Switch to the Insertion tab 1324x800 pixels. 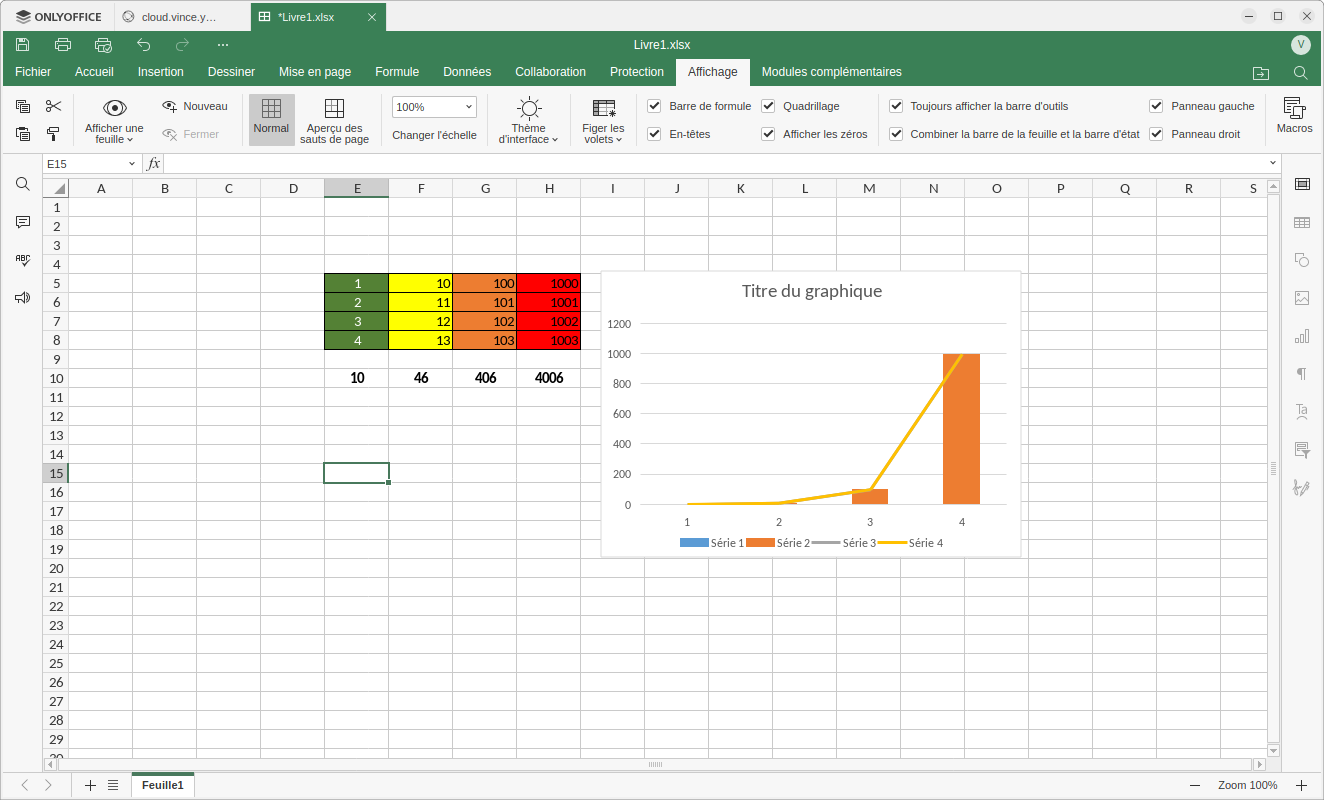pyautogui.click(x=160, y=72)
